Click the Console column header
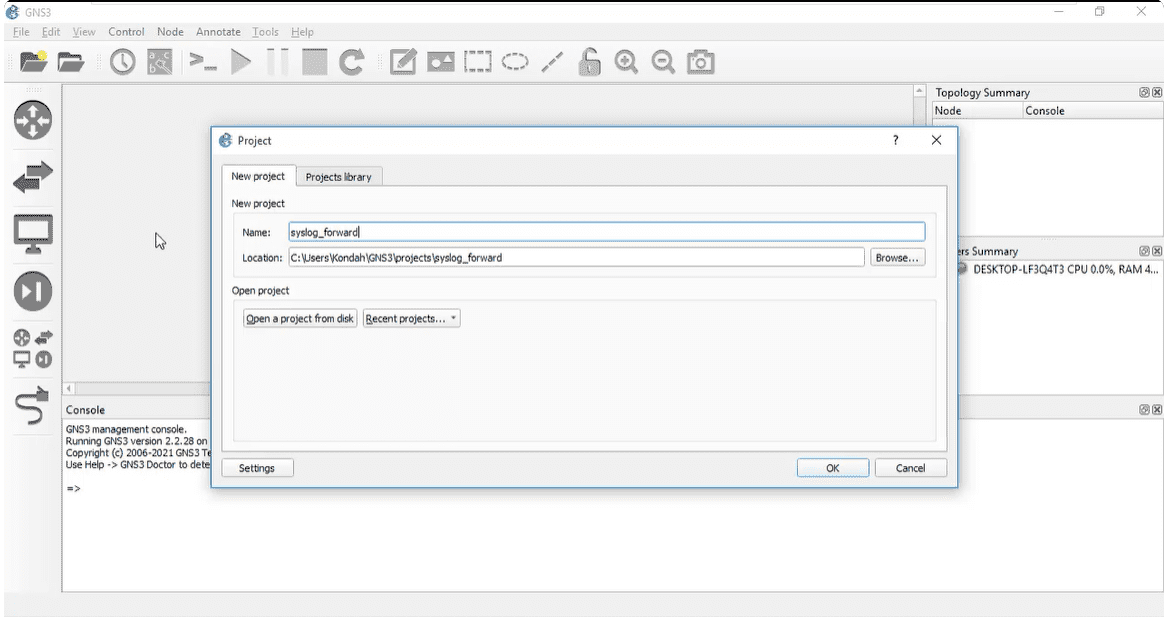The width and height of the screenshot is (1165, 617). (1092, 111)
